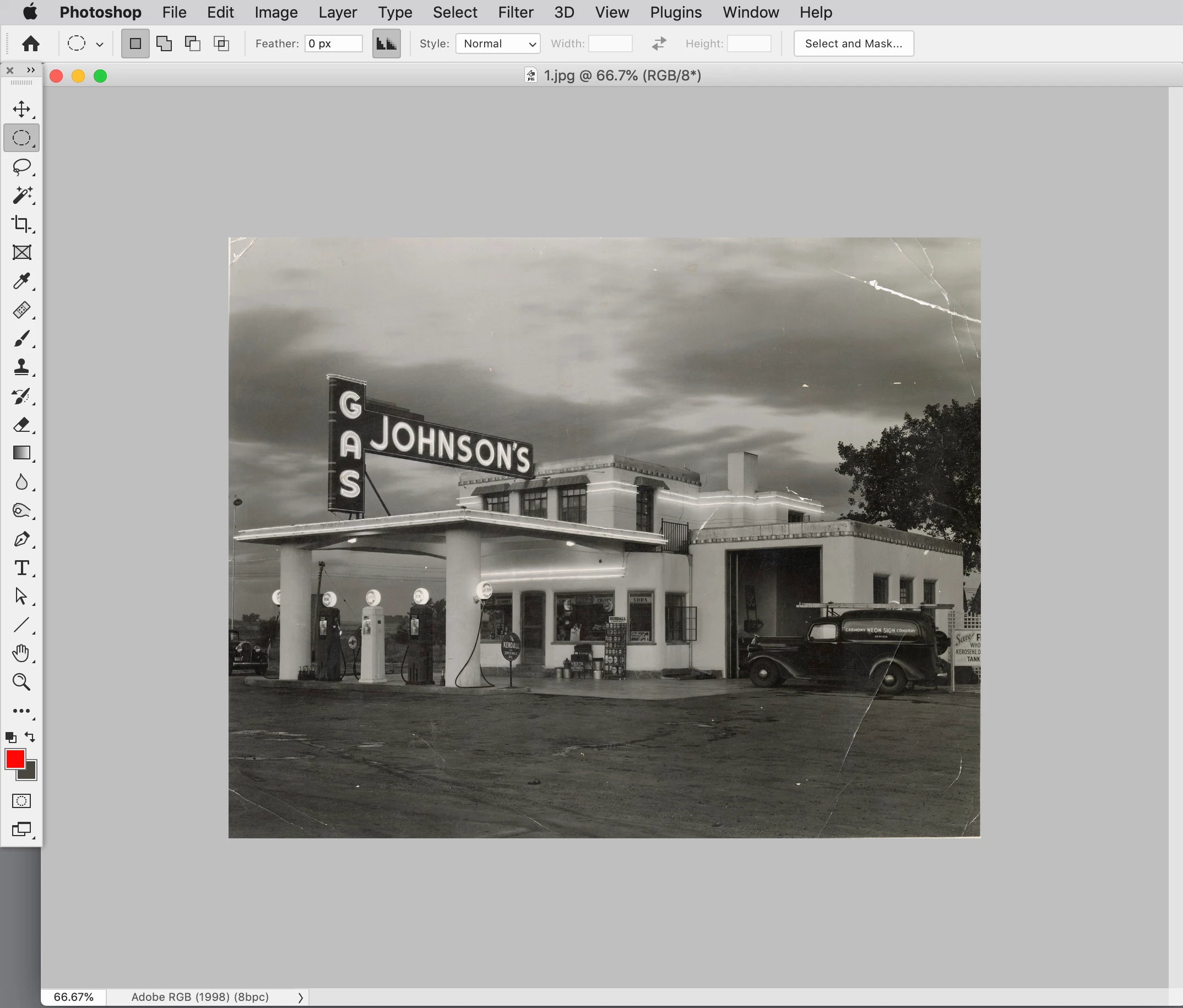Viewport: 1183px width, 1008px height.
Task: Select the Crop tool
Action: pyautogui.click(x=21, y=224)
